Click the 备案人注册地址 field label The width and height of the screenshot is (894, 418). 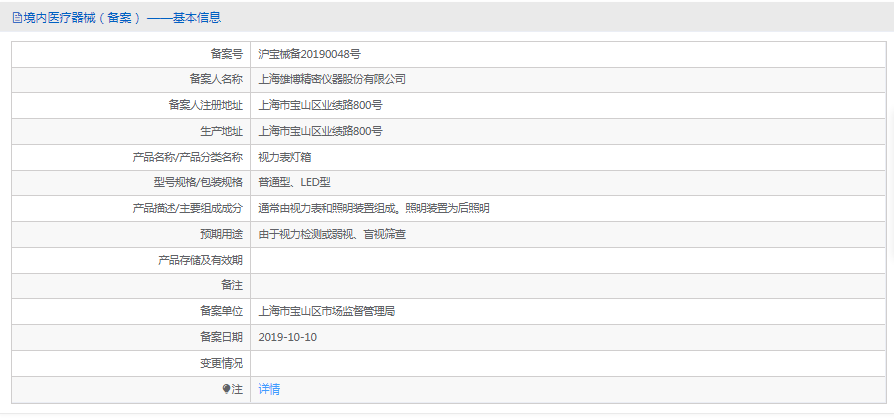(205, 105)
